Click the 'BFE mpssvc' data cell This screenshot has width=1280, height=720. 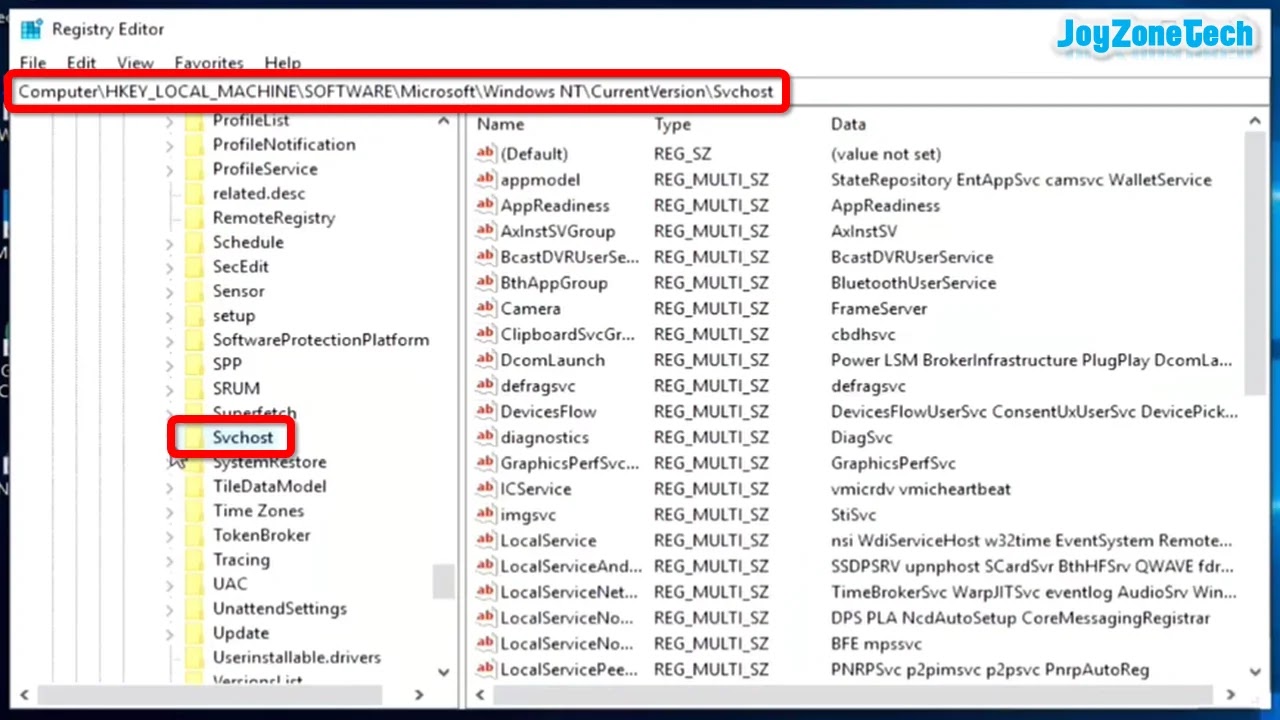pyautogui.click(x=877, y=644)
